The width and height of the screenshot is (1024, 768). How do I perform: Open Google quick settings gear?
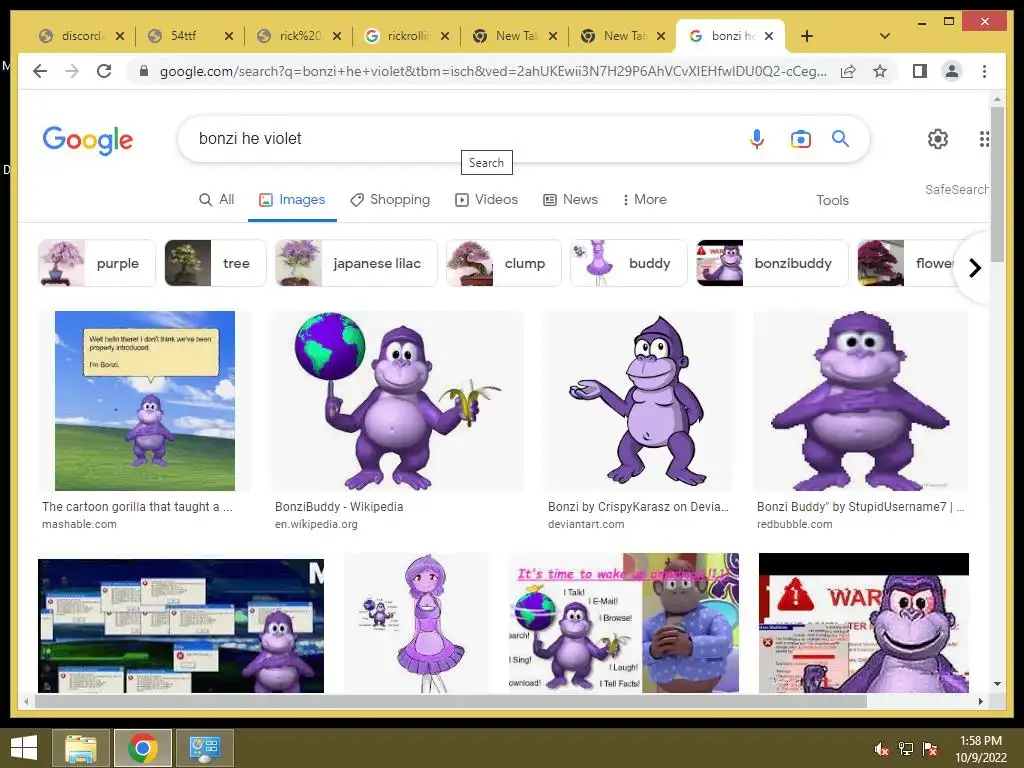[938, 138]
